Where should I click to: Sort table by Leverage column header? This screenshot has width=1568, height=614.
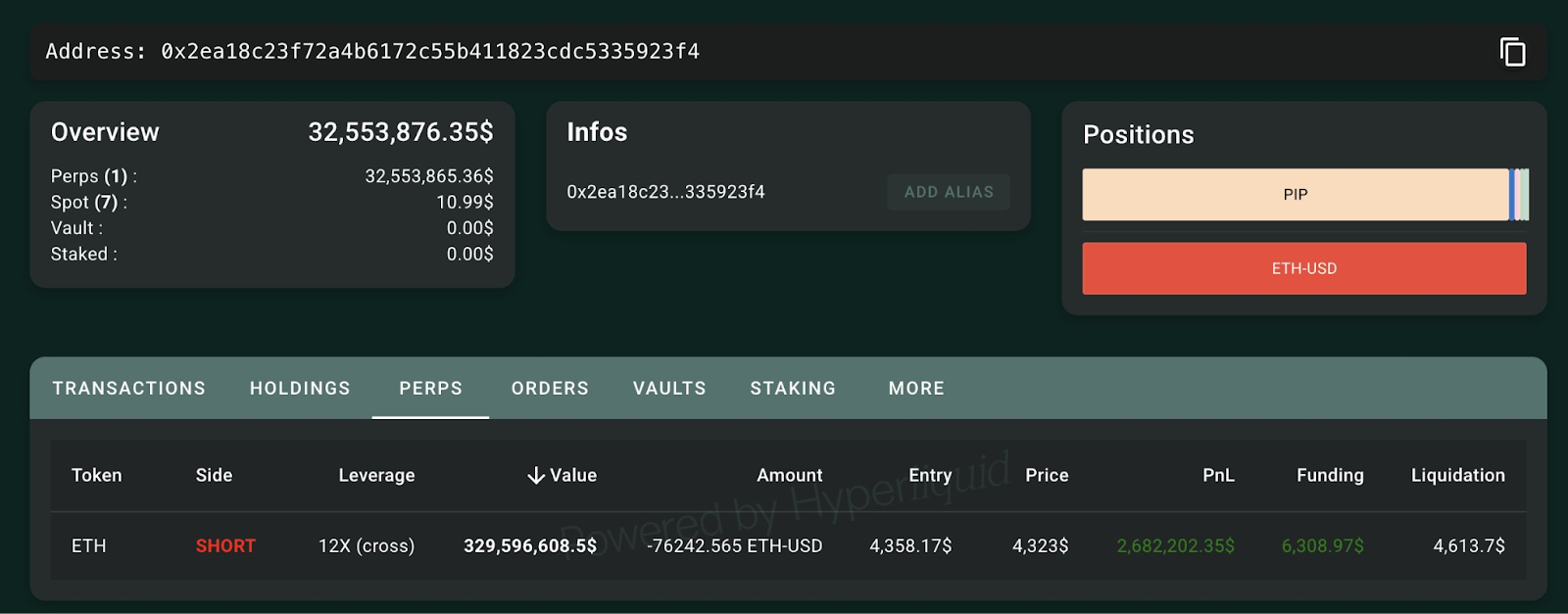tap(376, 476)
